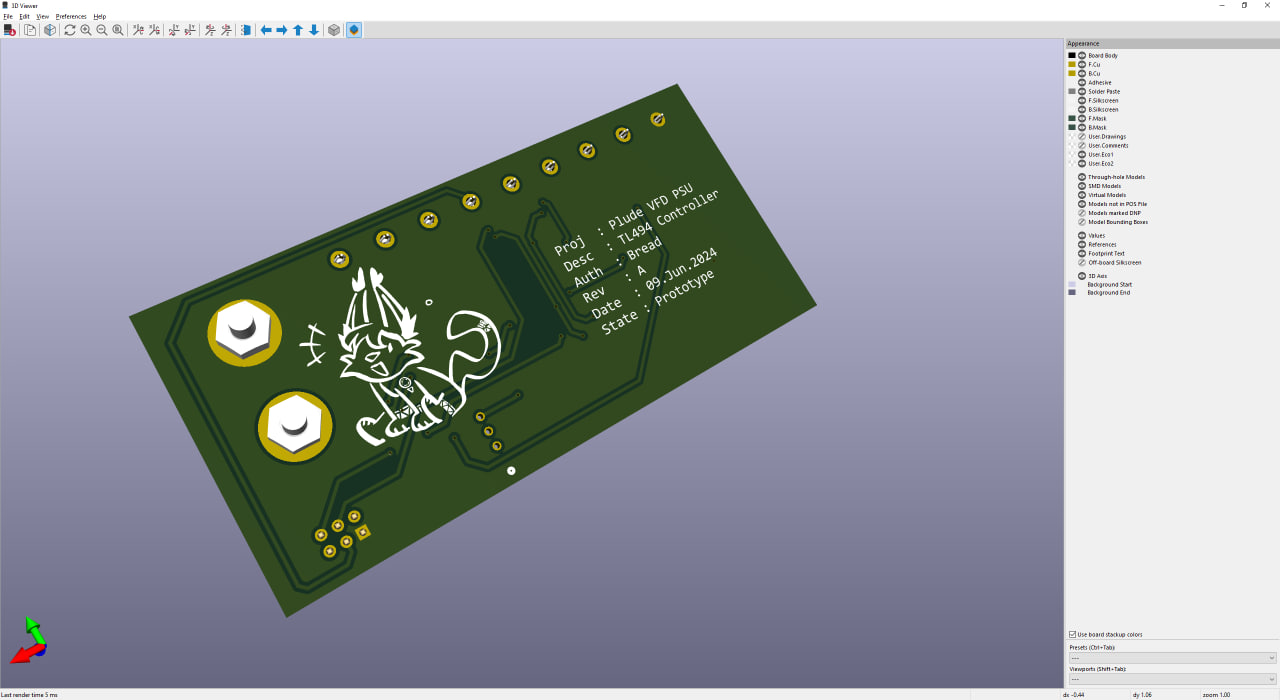Select the B.Mask layer entry
The image size is (1280, 700).
point(1097,127)
